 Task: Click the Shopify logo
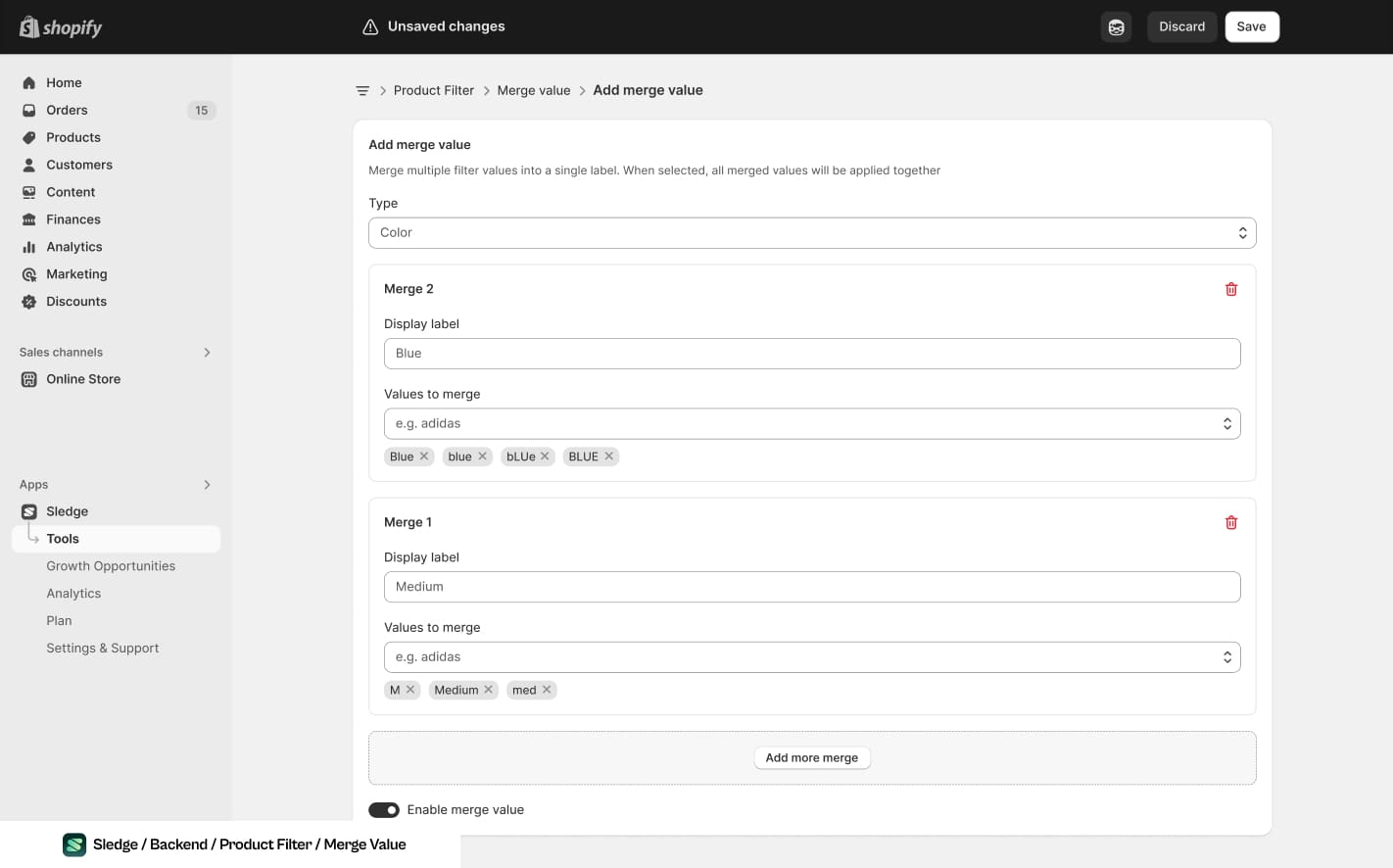(x=61, y=27)
